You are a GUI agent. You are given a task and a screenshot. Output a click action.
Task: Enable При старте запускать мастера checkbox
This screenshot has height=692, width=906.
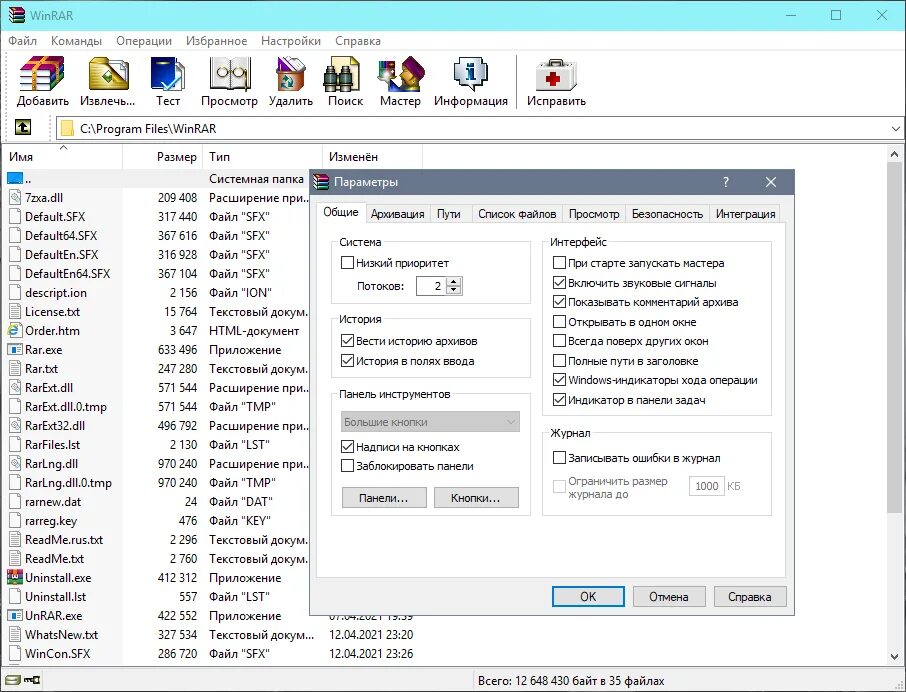coord(559,263)
